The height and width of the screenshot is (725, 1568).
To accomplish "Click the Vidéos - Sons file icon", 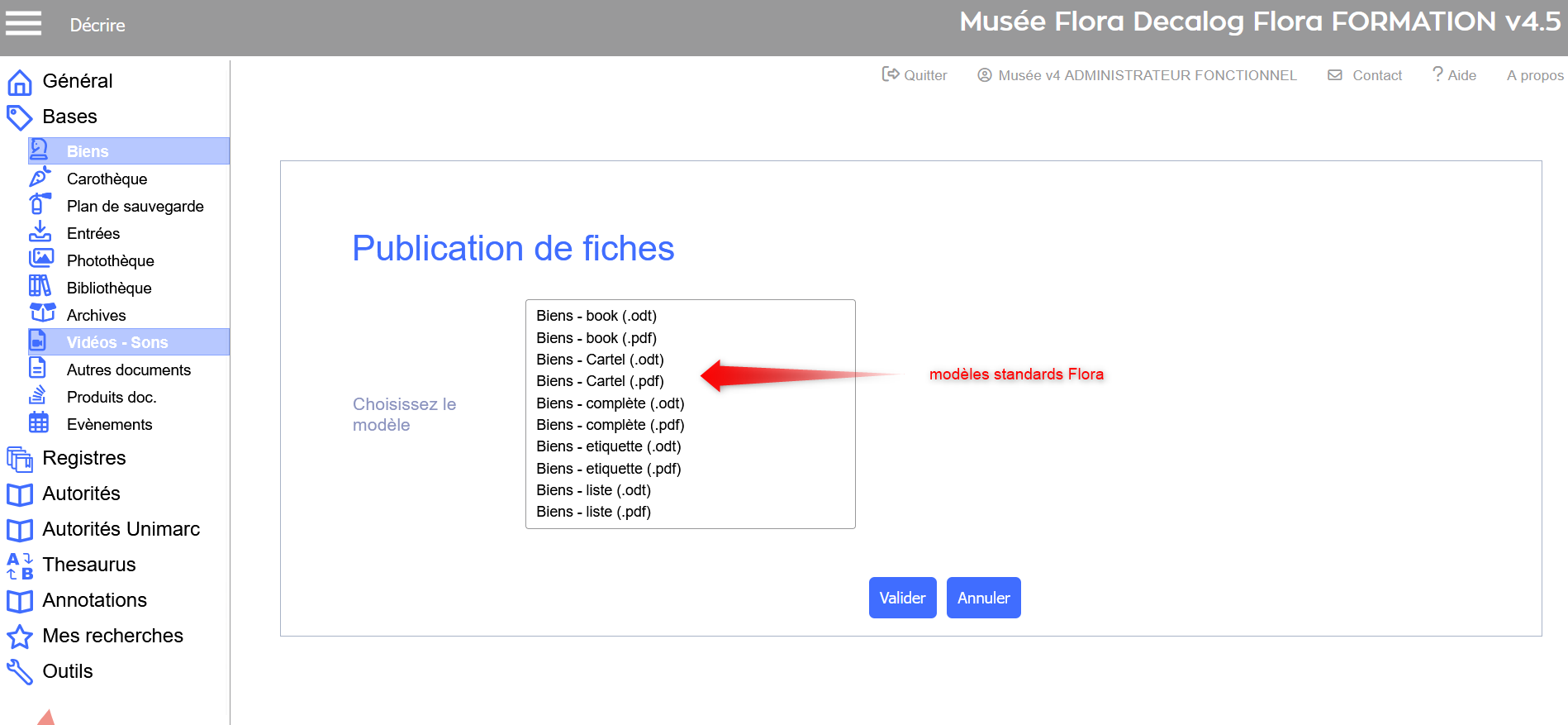I will click(38, 341).
